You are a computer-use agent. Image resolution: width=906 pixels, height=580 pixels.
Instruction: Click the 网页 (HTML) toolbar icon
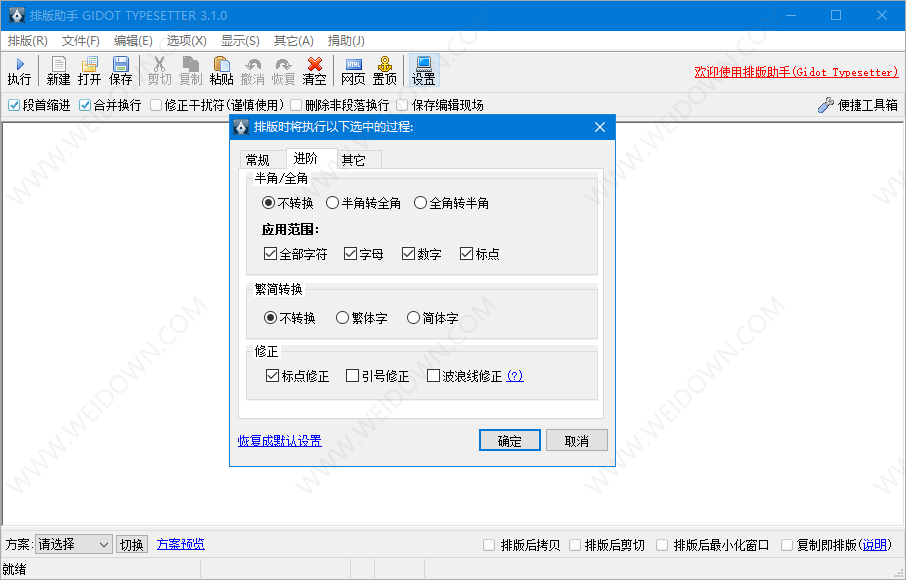[x=353, y=71]
